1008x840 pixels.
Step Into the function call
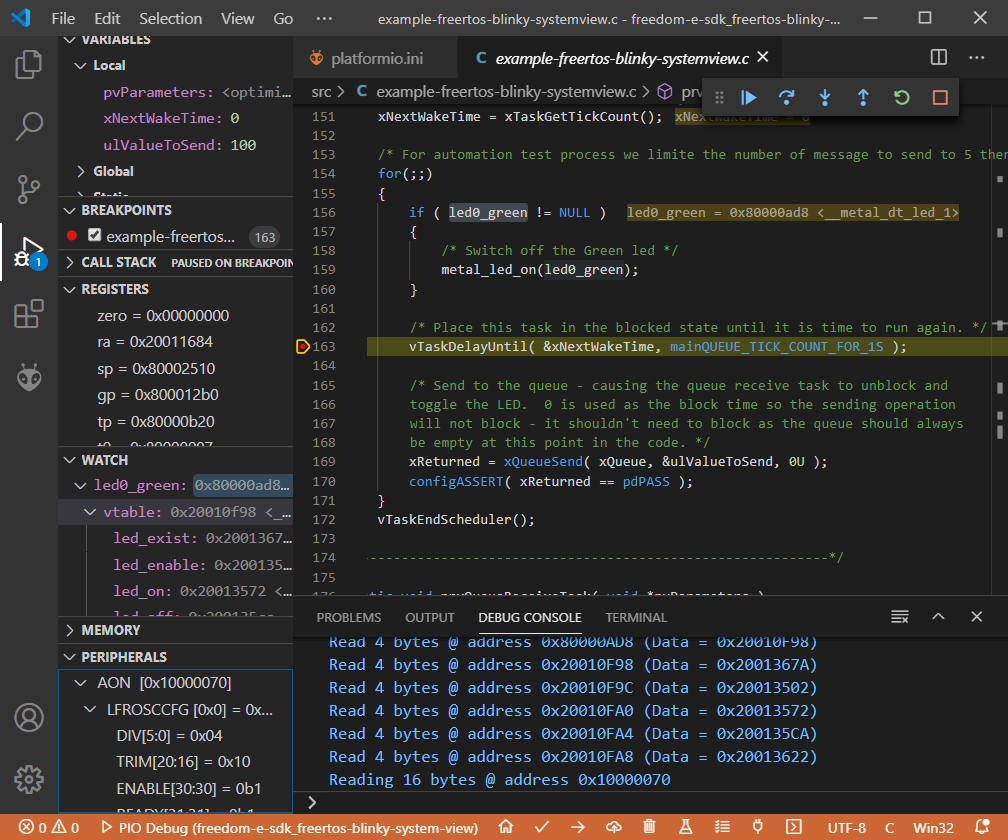pyautogui.click(x=824, y=97)
